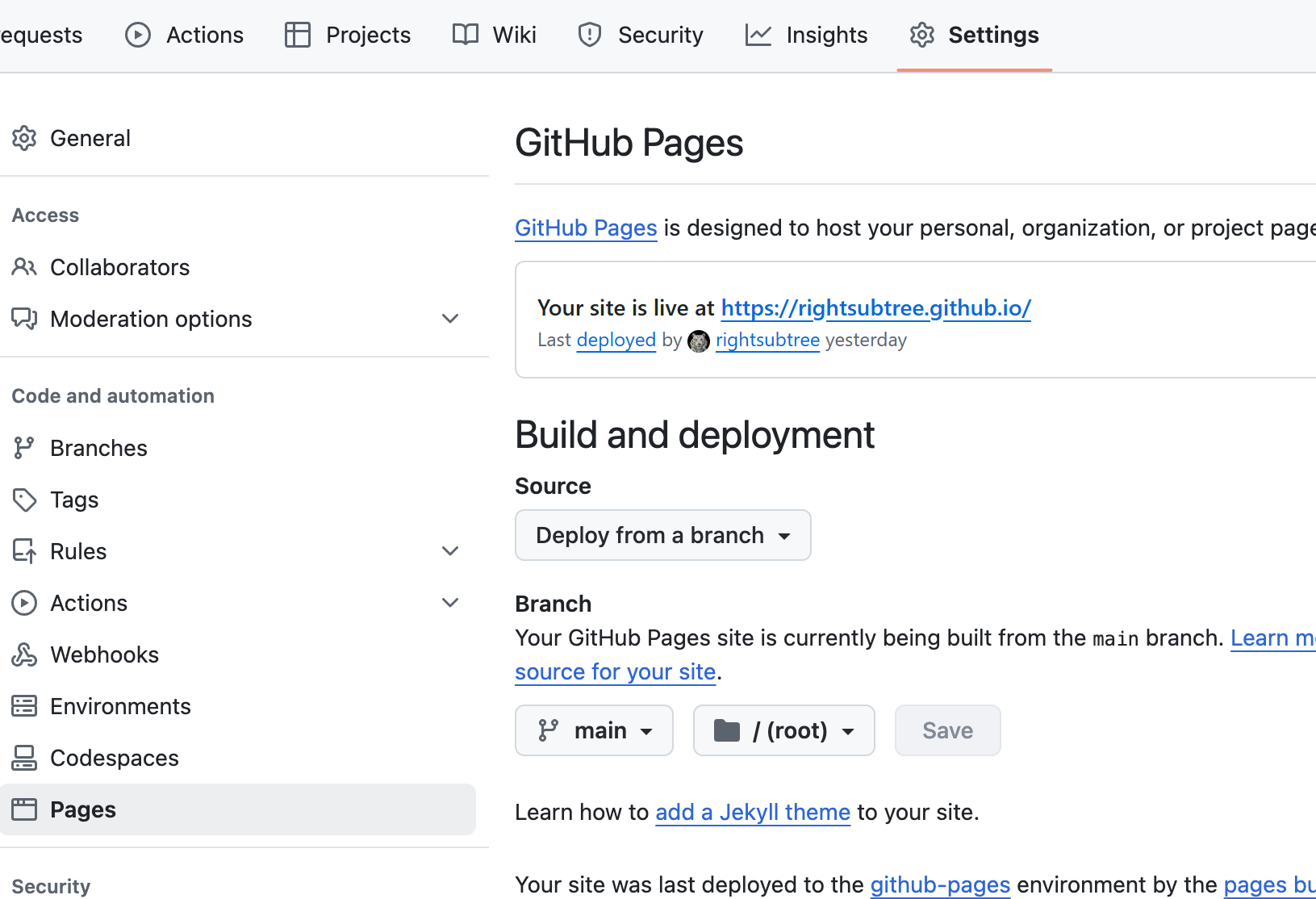Click the Projects table icon
Image resolution: width=1316 pixels, height=899 pixels.
pos(298,35)
